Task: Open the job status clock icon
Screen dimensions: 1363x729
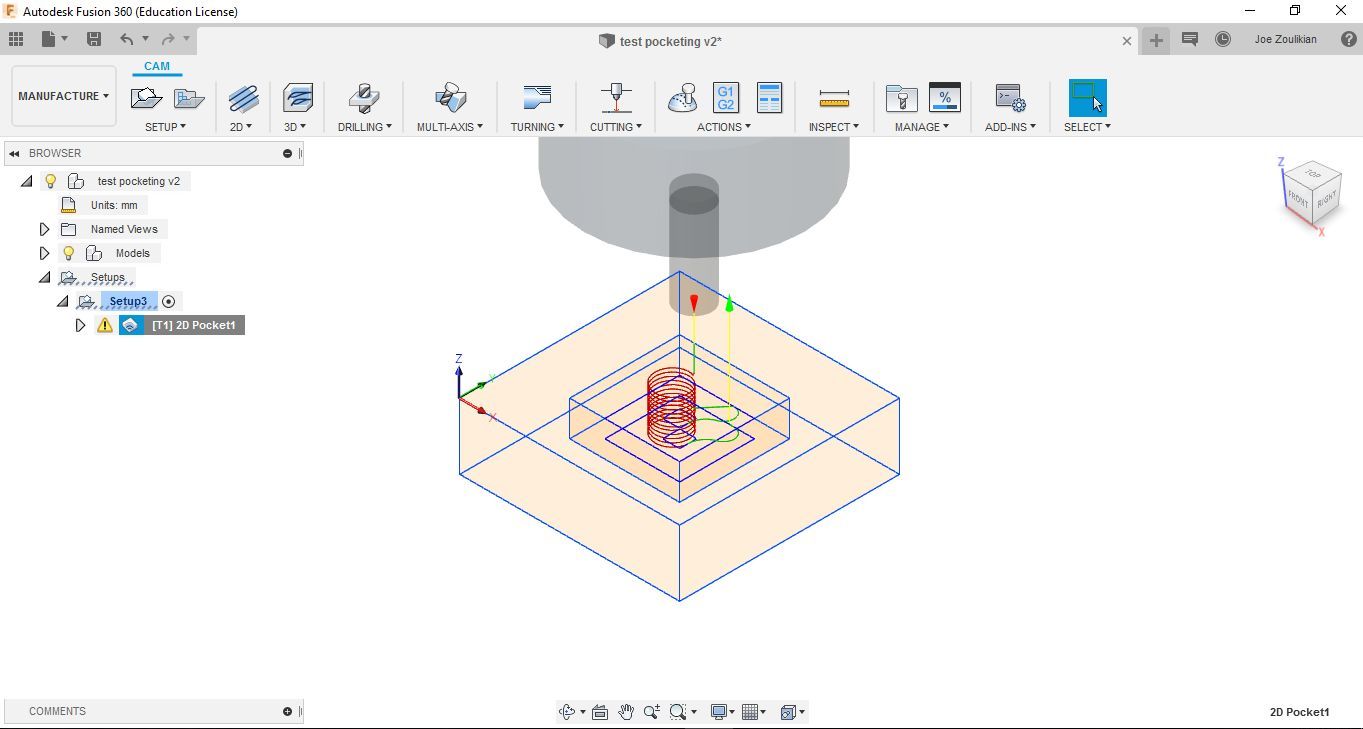Action: point(1223,39)
